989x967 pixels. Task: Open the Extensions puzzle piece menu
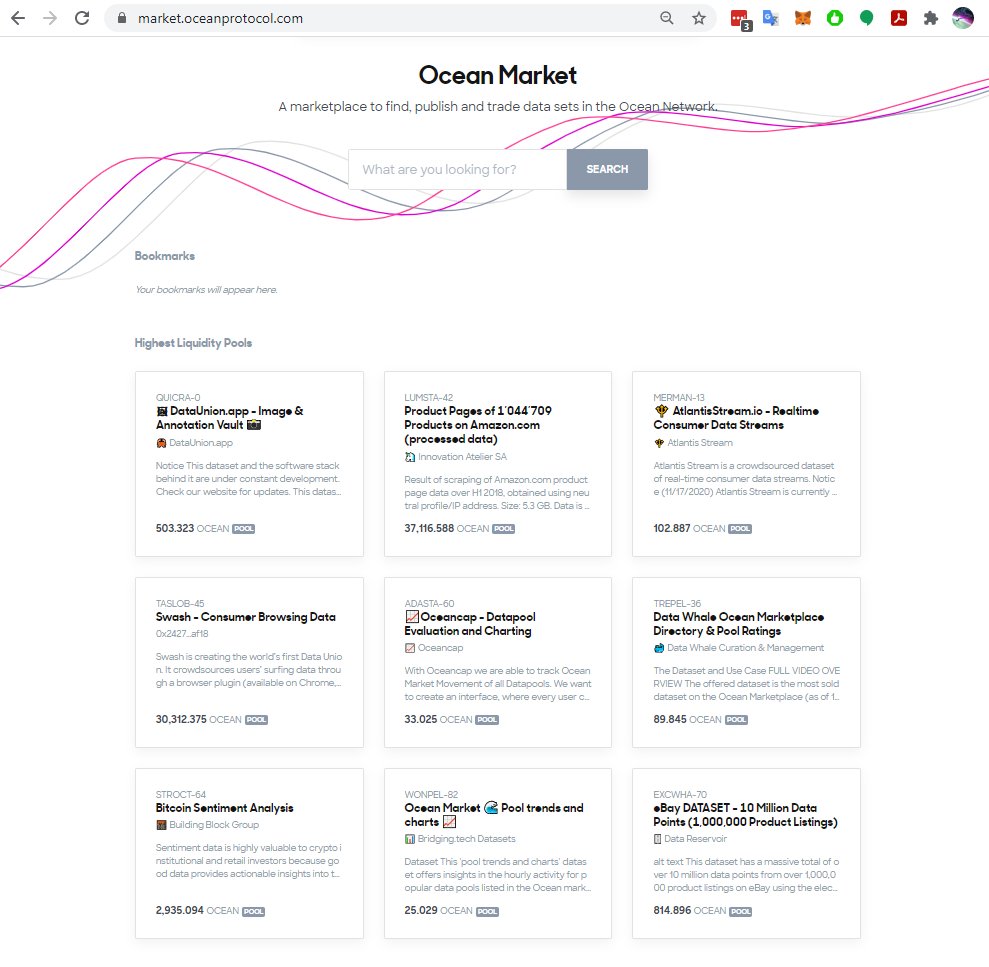point(930,18)
